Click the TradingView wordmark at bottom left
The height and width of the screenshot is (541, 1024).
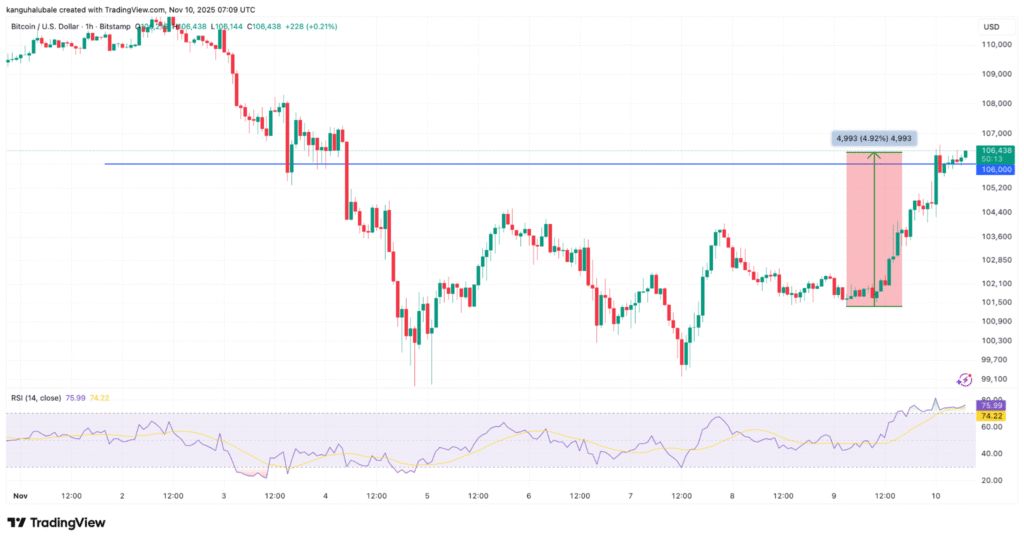(67, 522)
